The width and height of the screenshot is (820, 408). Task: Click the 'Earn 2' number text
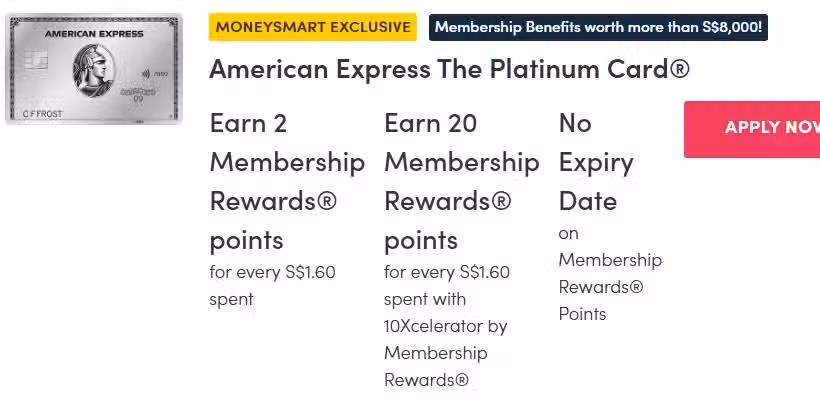248,123
